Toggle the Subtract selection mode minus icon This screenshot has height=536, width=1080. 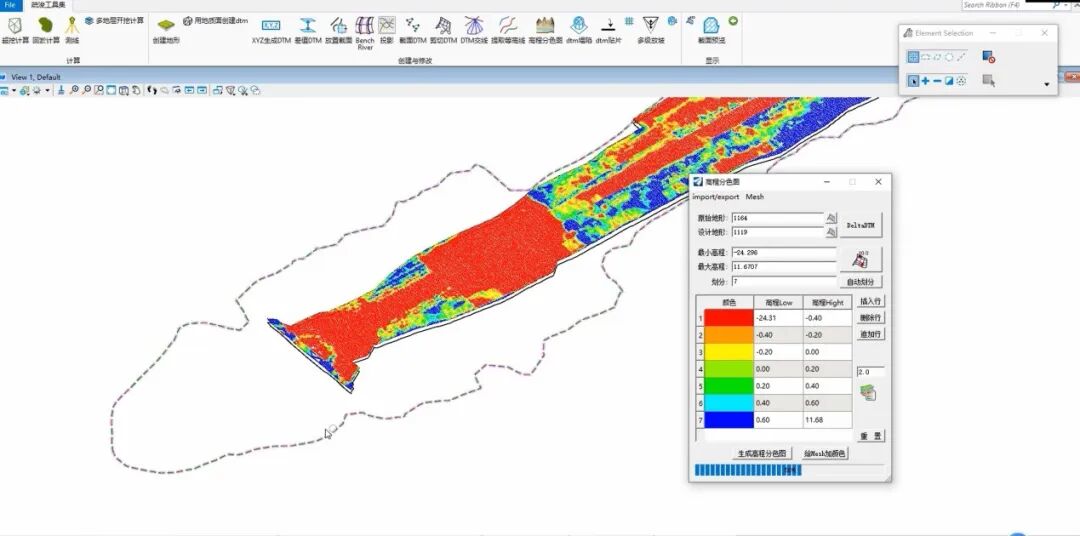pyautogui.click(x=937, y=81)
